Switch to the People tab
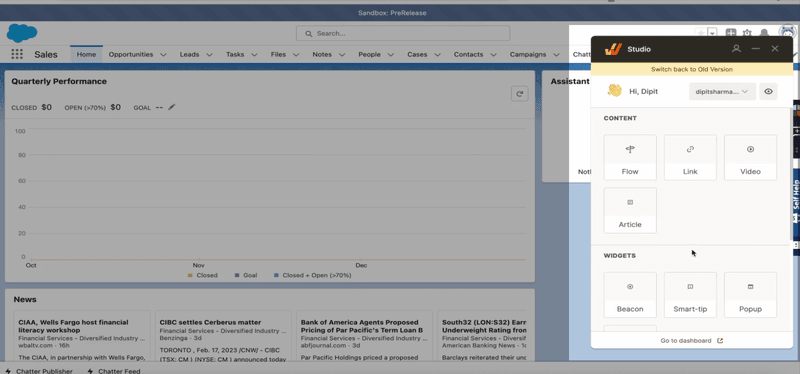 369,54
